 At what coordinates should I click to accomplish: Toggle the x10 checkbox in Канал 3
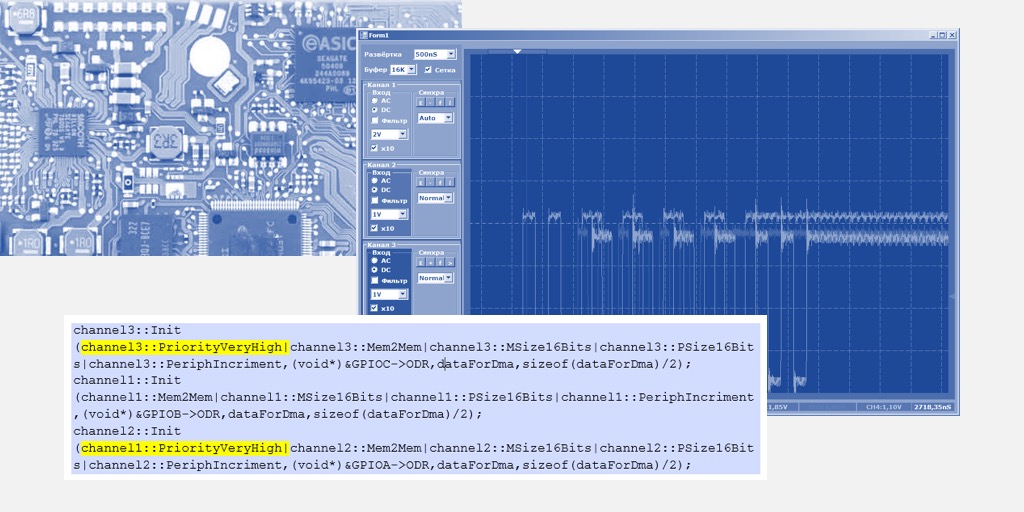(x=374, y=308)
